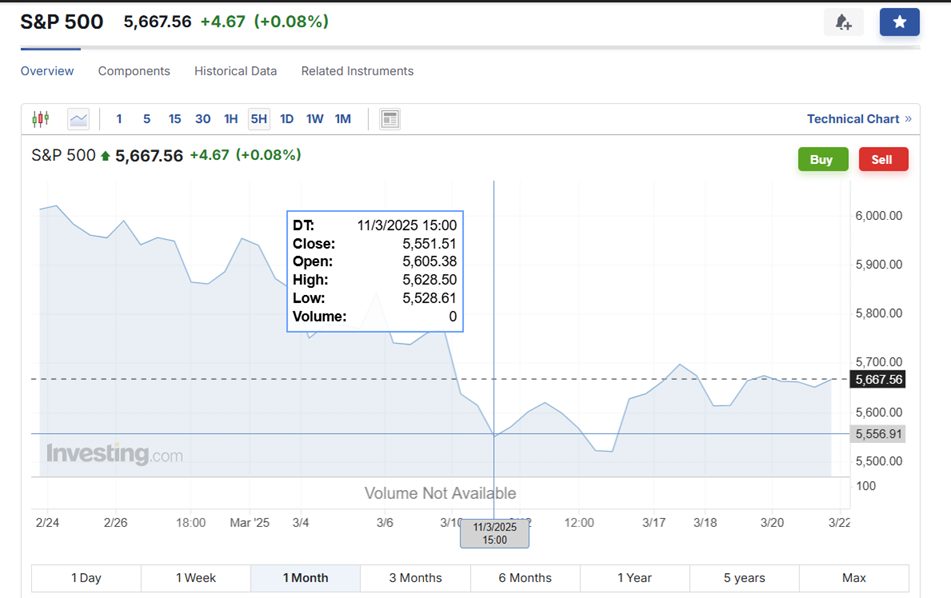
Task: Go to the Historical Data tab
Action: (235, 71)
